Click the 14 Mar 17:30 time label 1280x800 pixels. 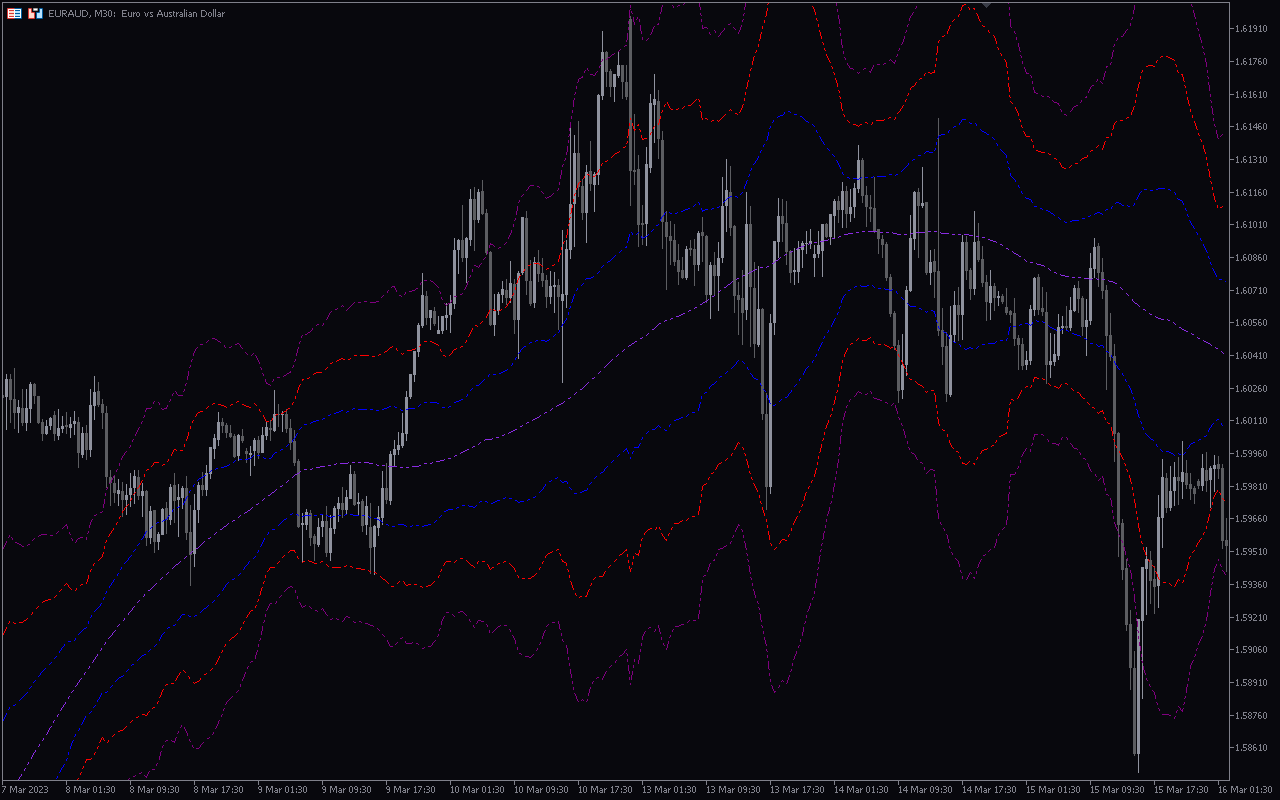pyautogui.click(x=989, y=790)
